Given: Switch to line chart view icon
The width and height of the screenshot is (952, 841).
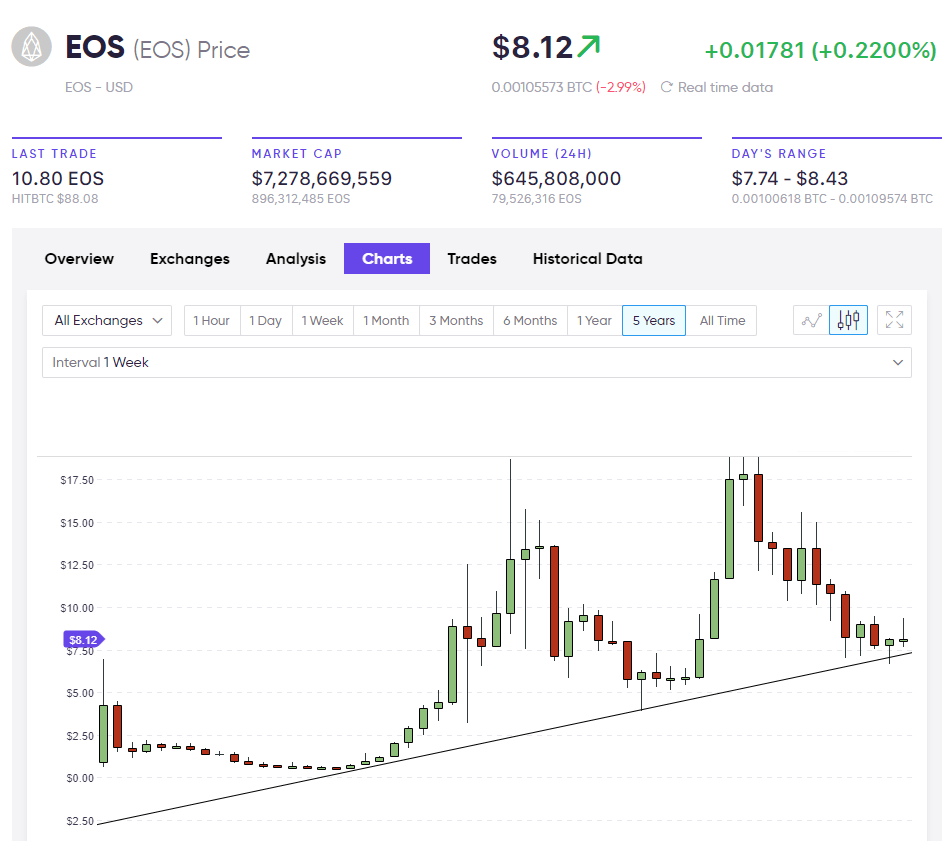Looking at the screenshot, I should coord(811,320).
